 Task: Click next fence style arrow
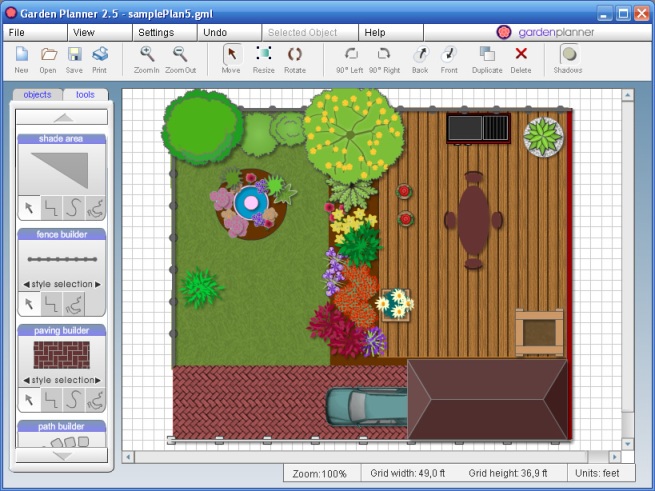(x=98, y=285)
